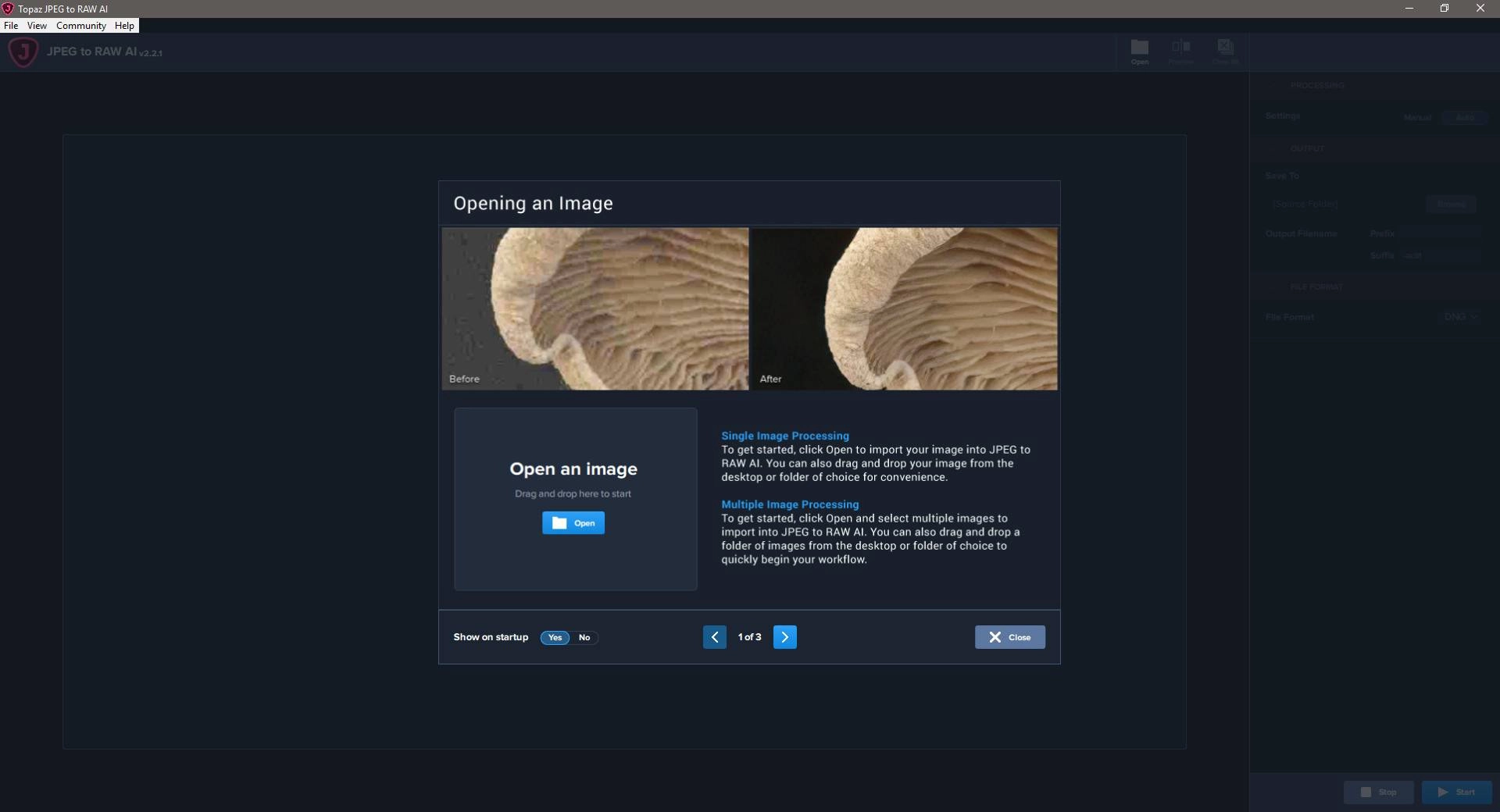
Task: Open the Community menu
Action: tap(81, 26)
